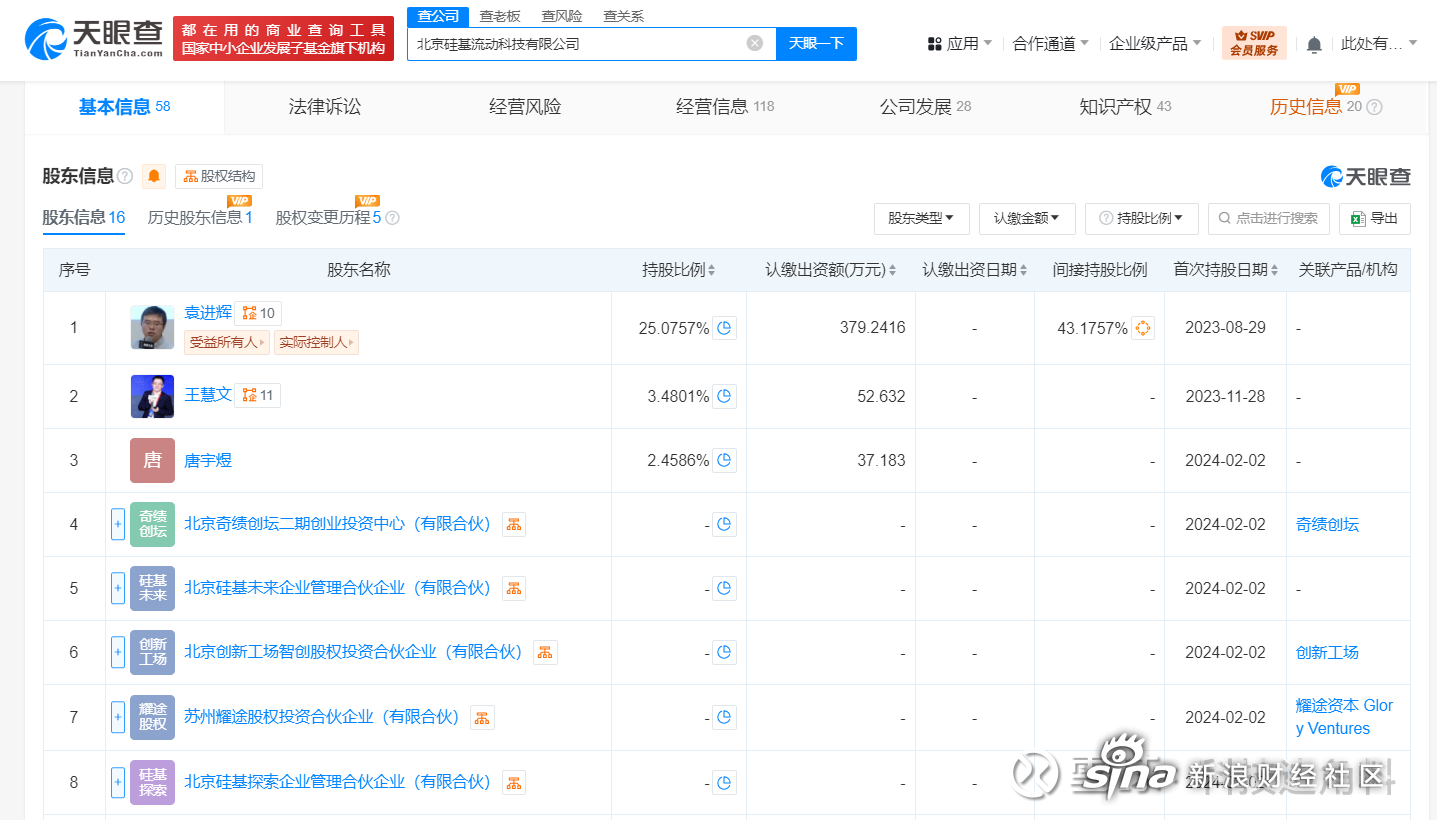This screenshot has width=1437, height=820.
Task: Open related institution link 创新工场
Action: 1327,653
